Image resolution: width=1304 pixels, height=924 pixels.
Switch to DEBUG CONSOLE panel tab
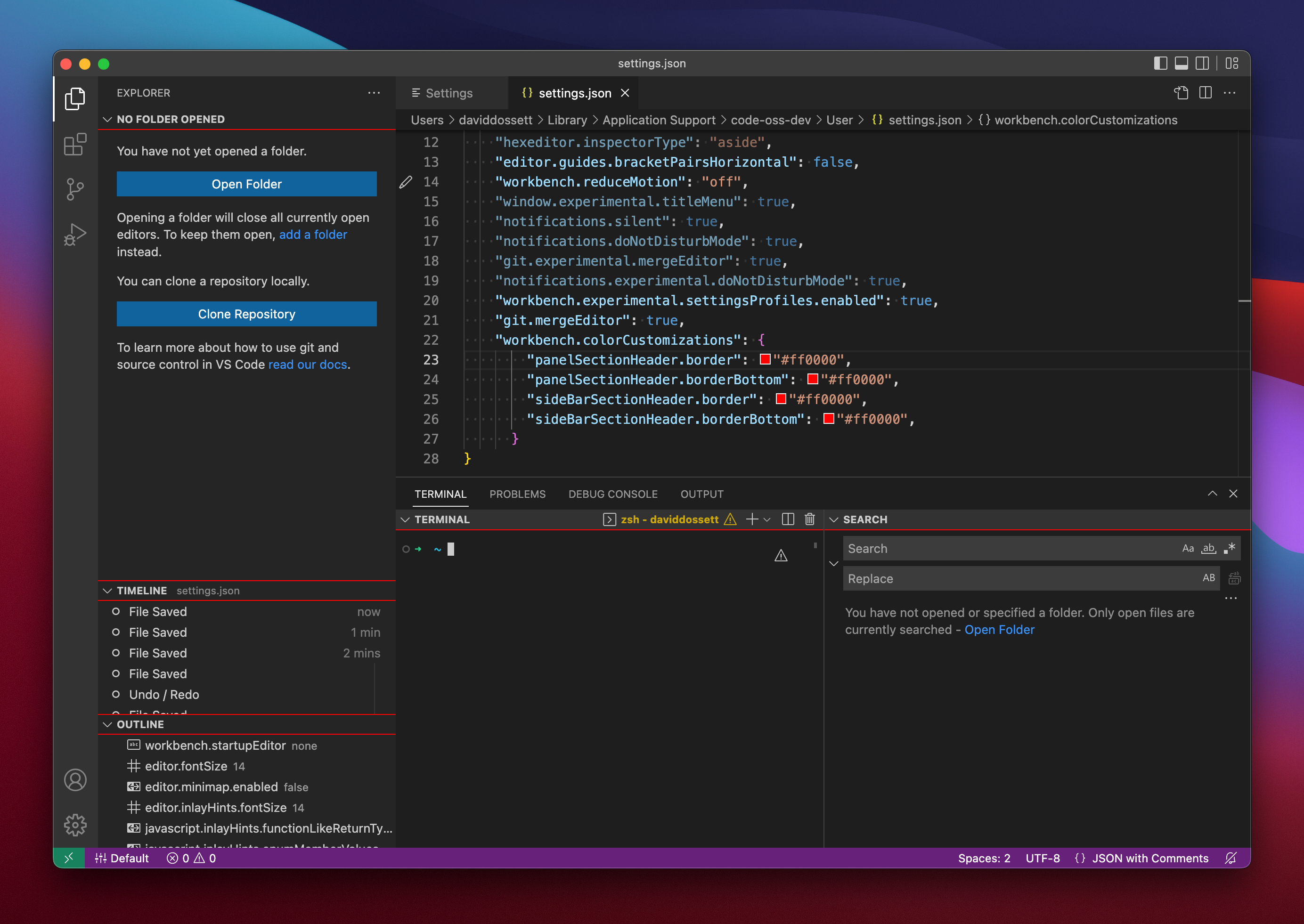click(613, 494)
